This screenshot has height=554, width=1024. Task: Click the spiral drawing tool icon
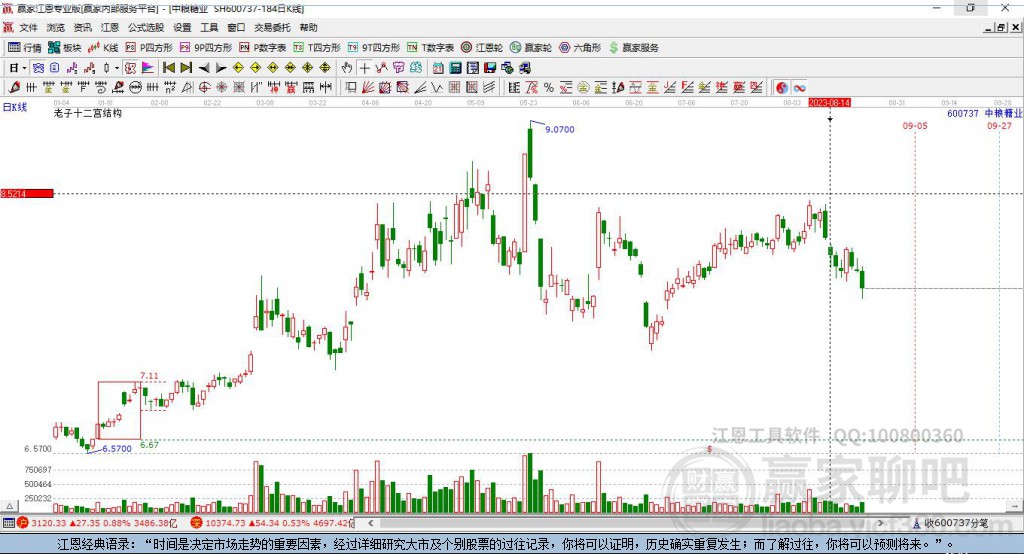101,88
